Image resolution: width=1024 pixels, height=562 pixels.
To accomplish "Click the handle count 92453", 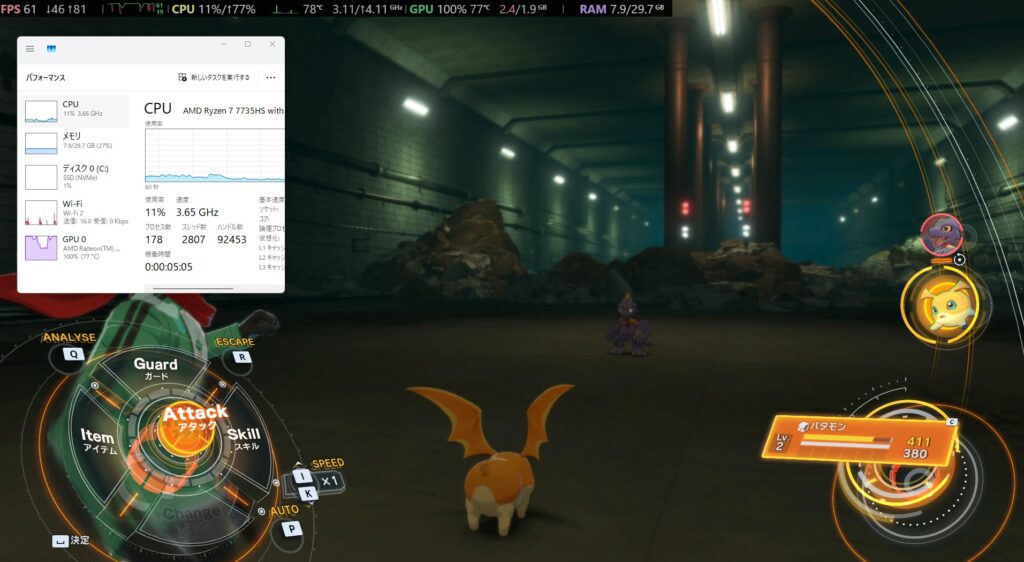I will coord(232,240).
